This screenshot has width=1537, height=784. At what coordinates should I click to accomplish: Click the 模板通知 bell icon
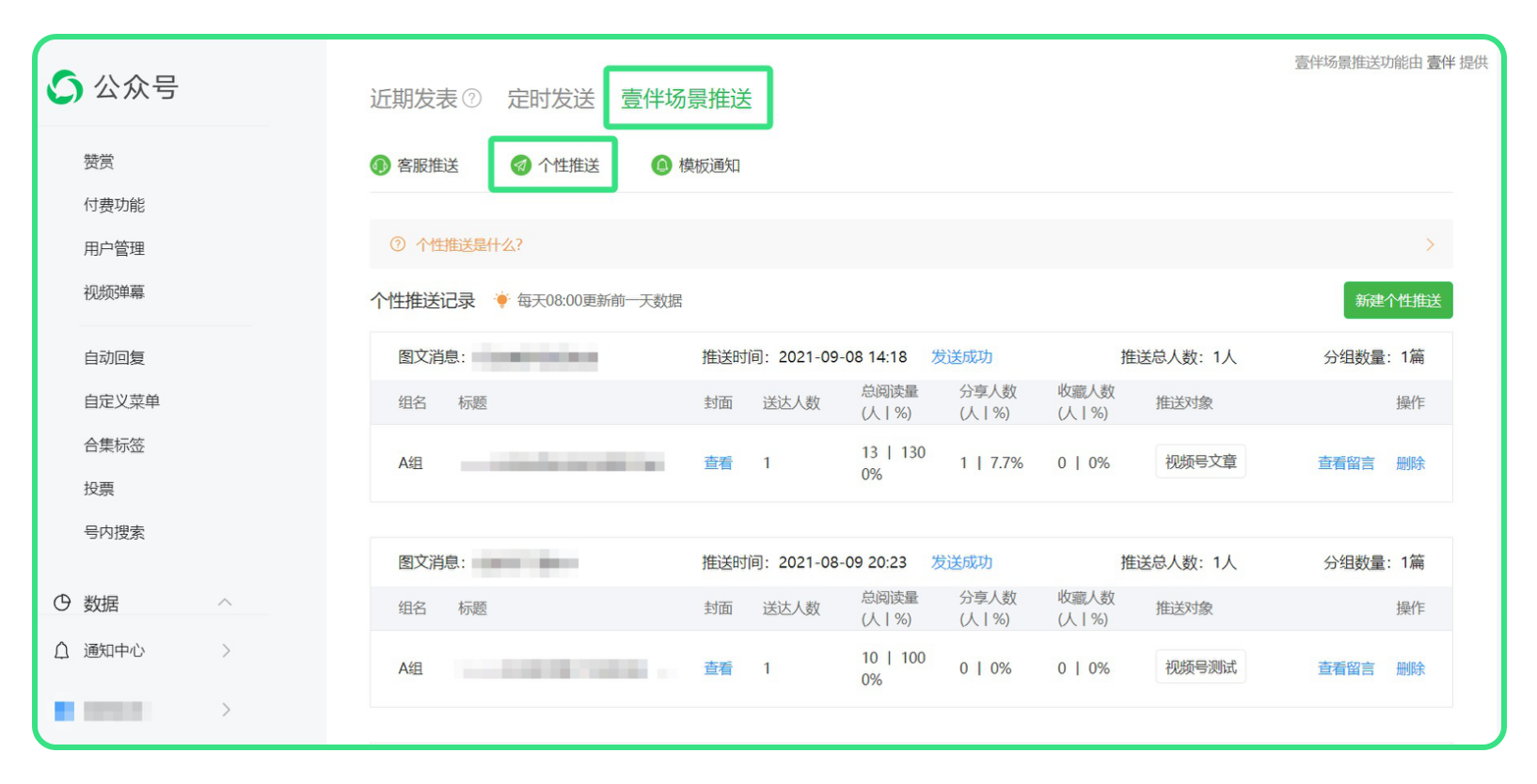[x=662, y=165]
